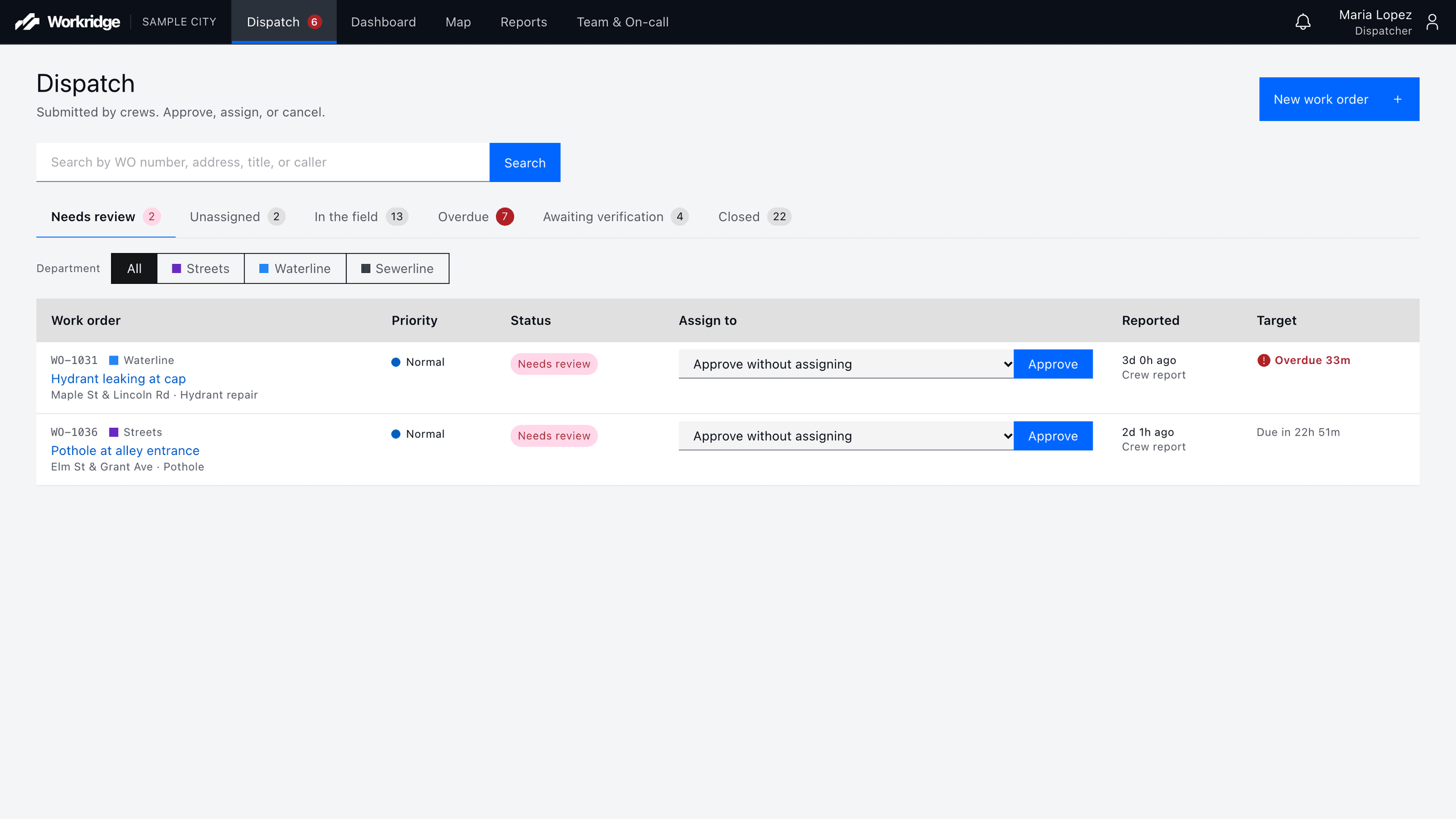Click the New work order button
Image resolution: width=1456 pixels, height=819 pixels.
1339,99
